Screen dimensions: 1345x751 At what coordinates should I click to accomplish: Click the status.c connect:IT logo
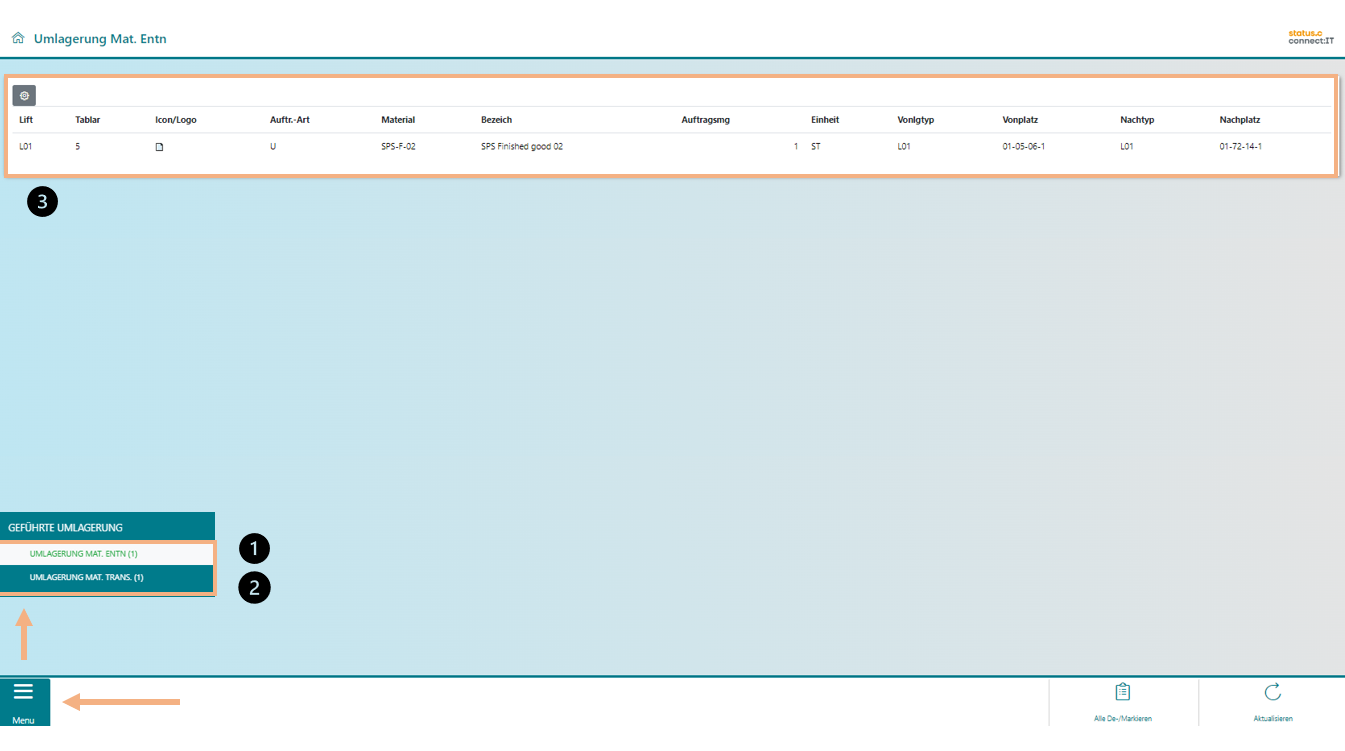coord(1310,37)
